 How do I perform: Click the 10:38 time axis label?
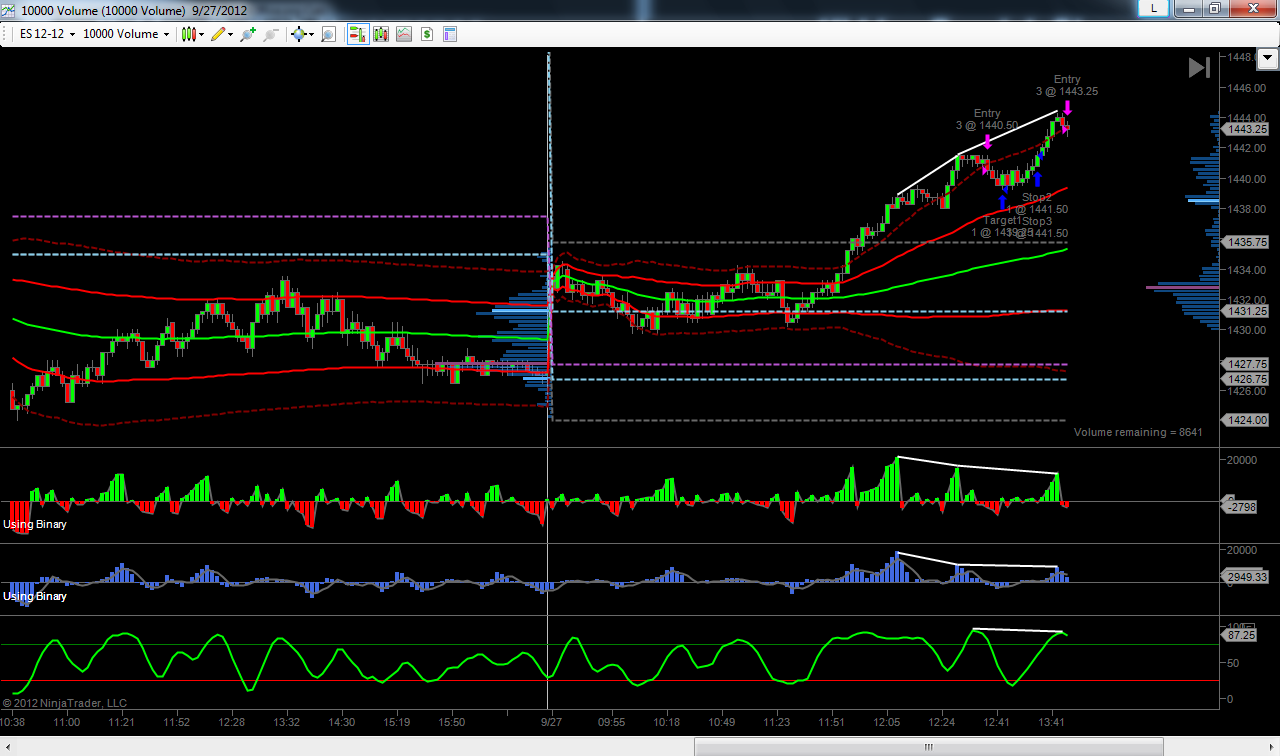(x=14, y=721)
